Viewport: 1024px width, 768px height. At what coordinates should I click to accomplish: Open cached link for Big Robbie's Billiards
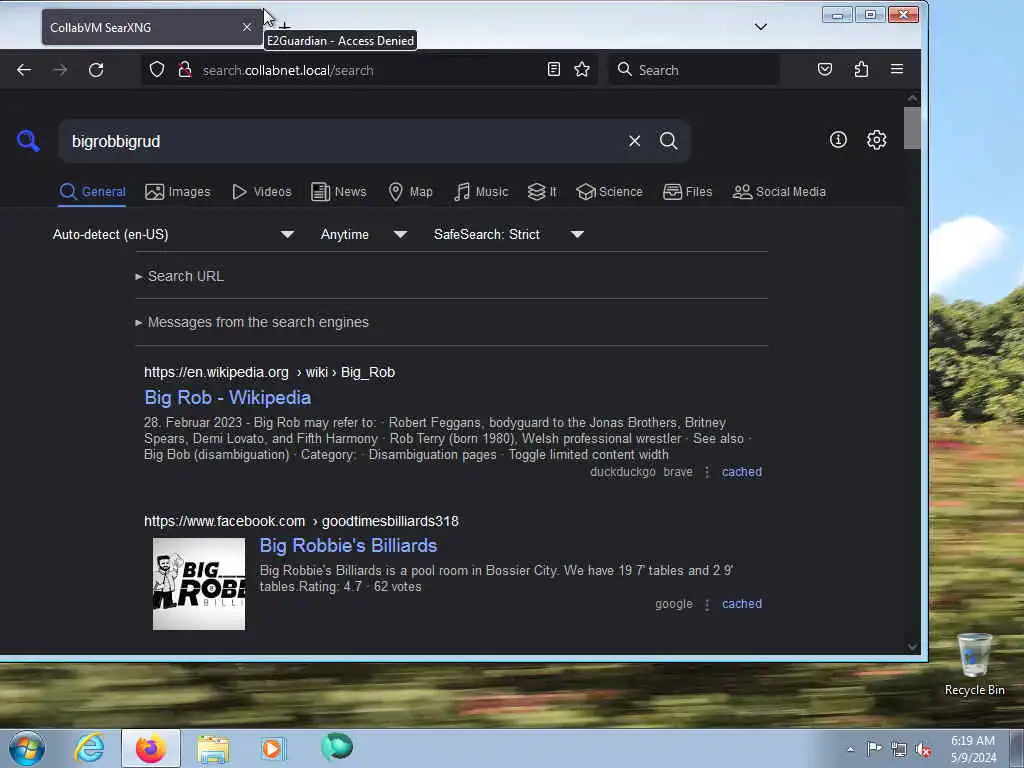click(741, 603)
